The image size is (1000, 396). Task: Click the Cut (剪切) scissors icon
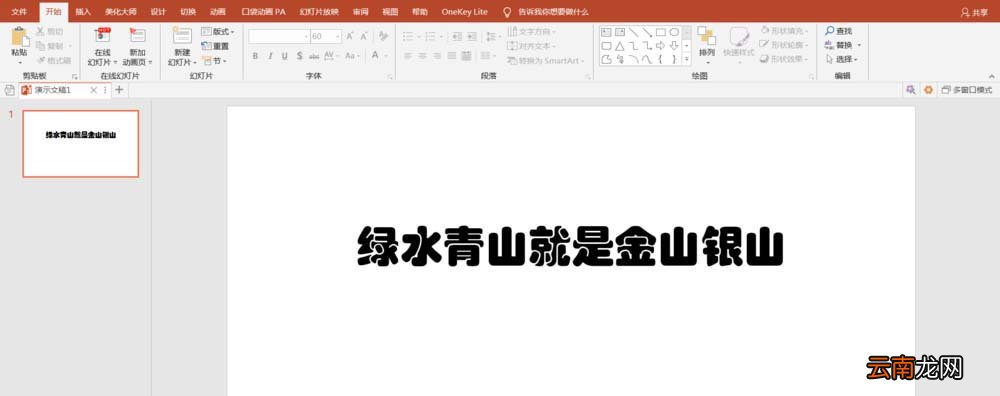click(40, 31)
